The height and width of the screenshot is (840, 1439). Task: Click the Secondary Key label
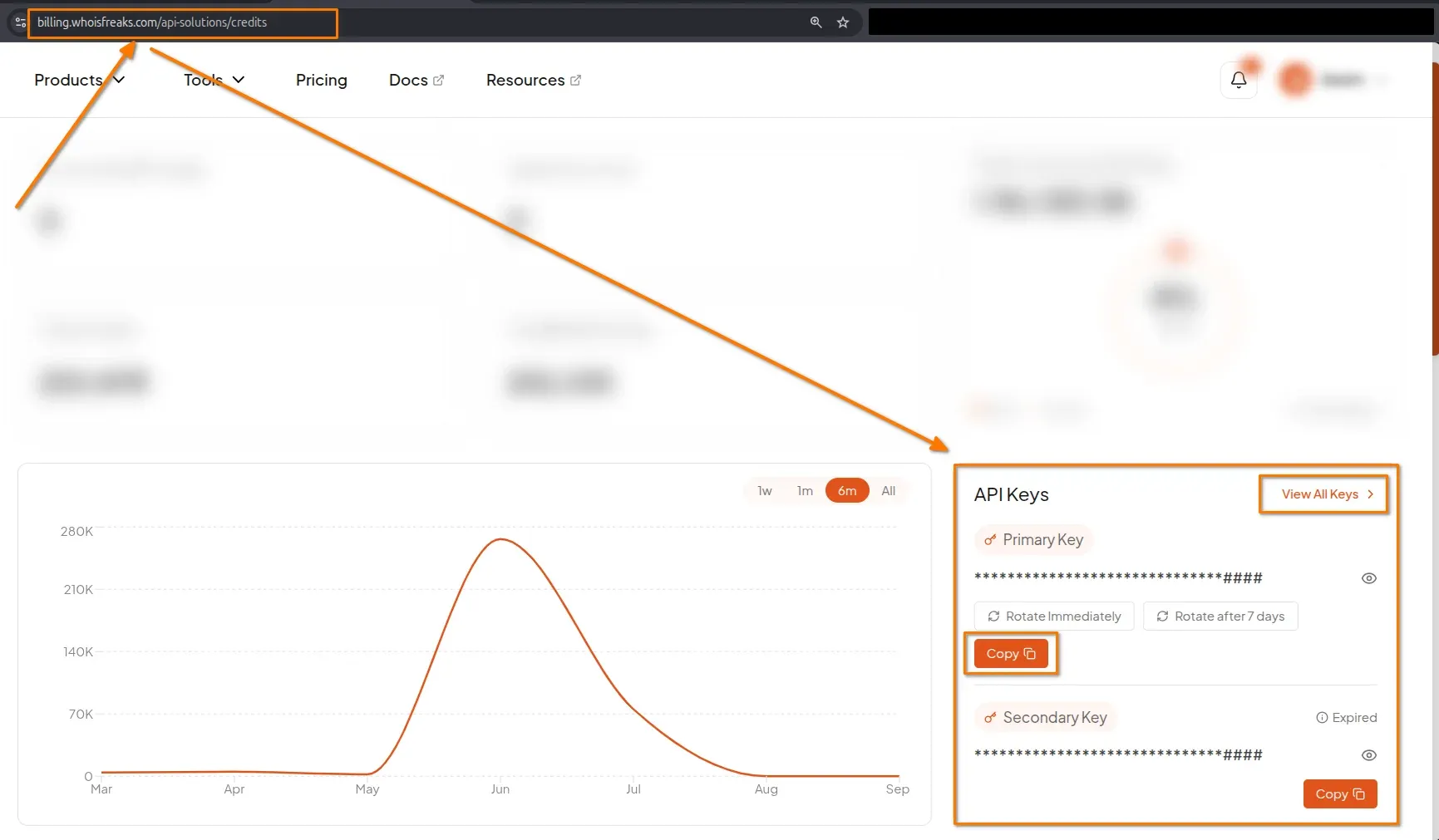[x=1055, y=717]
